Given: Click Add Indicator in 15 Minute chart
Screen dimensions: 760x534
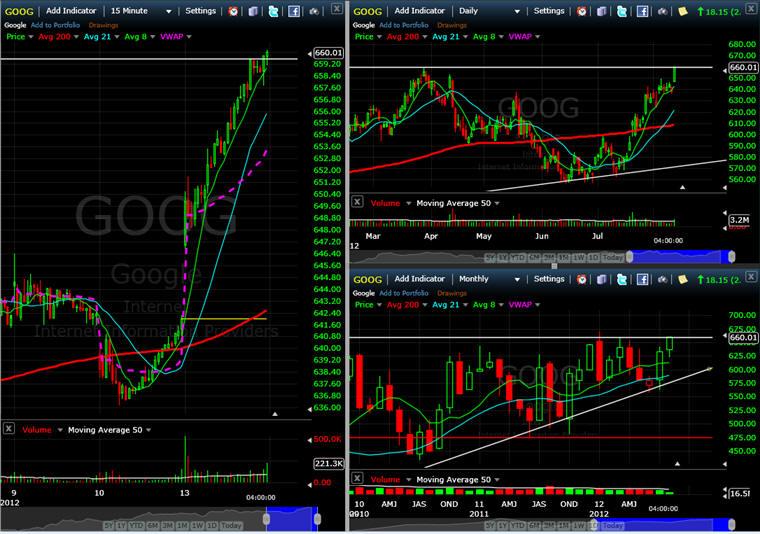Looking at the screenshot, I should tap(71, 11).
